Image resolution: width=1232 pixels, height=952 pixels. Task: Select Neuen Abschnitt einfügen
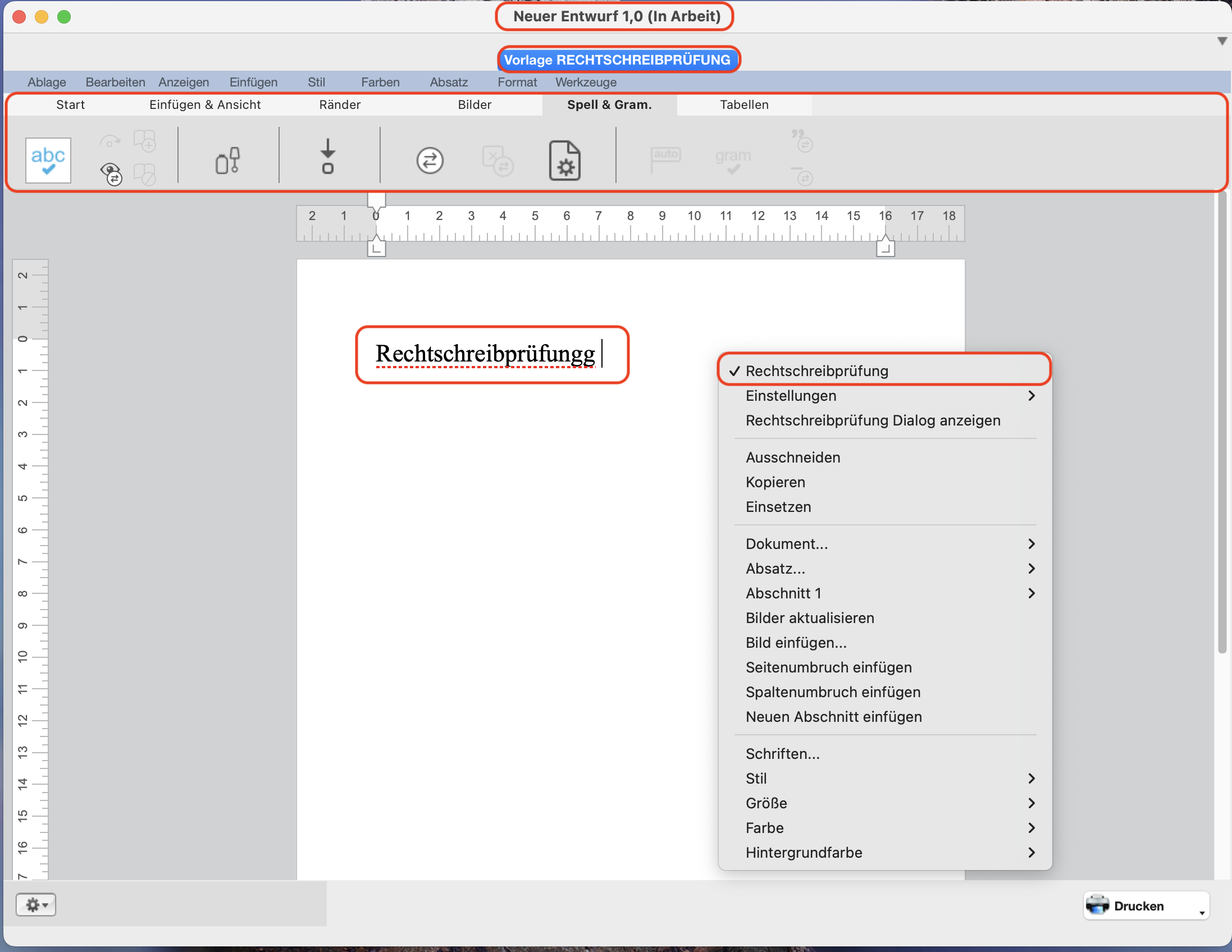pos(884,717)
